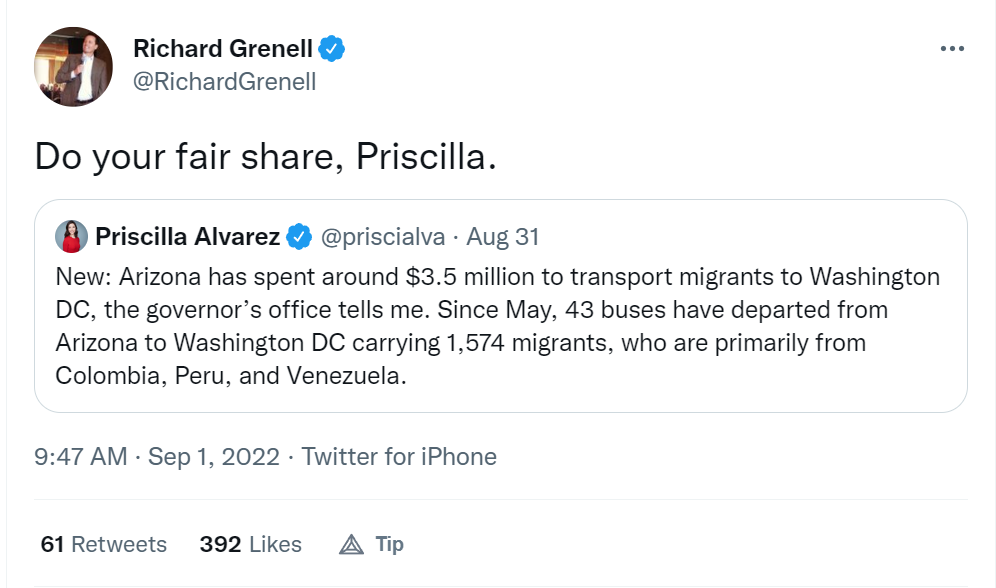Click the 9:47 AM Sep 1, 2022 timestamp
This screenshot has height=588, width=996.
(157, 457)
